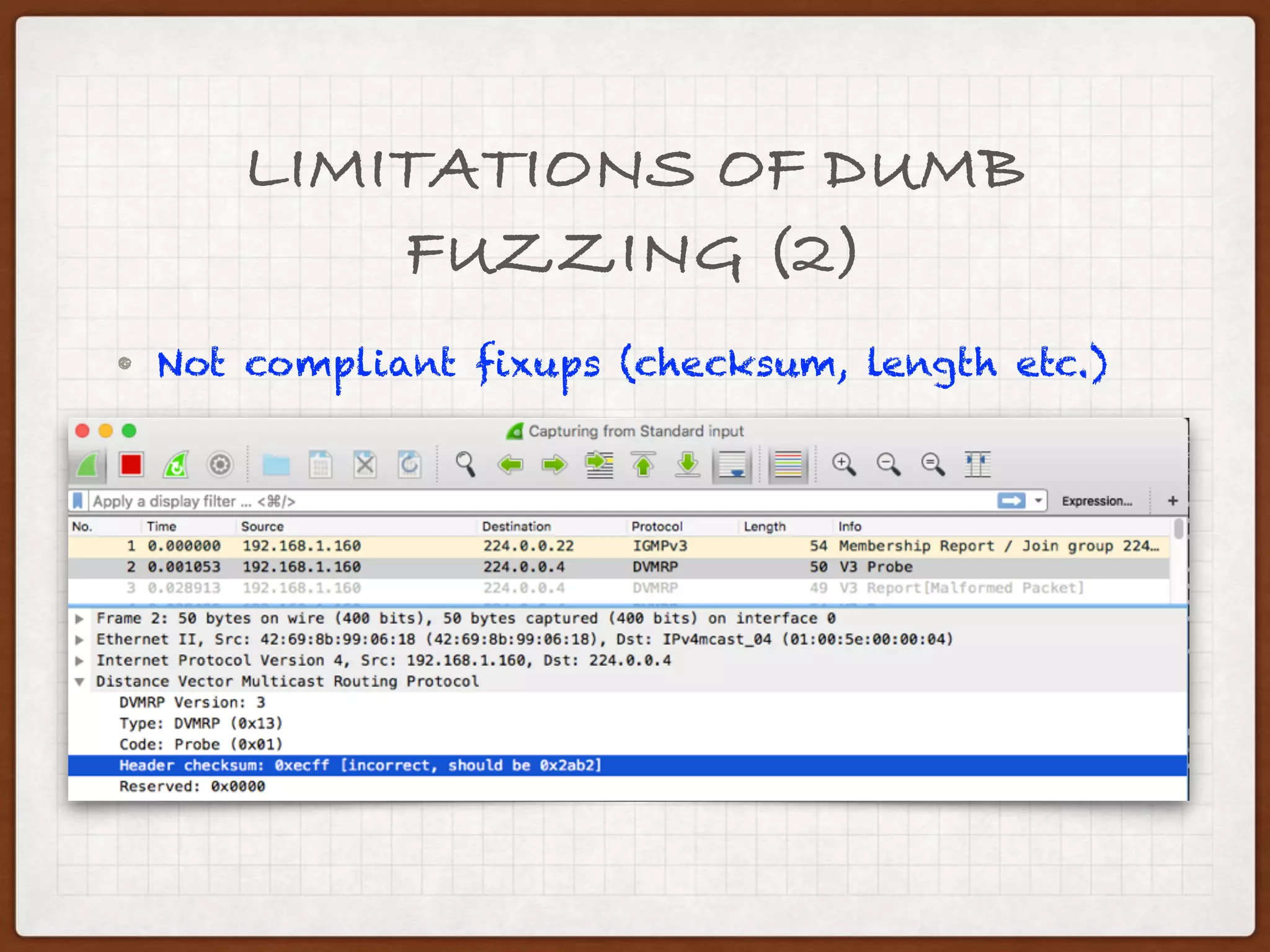
Task: Select the 'DVMRP Version: 3' field
Action: (192, 703)
